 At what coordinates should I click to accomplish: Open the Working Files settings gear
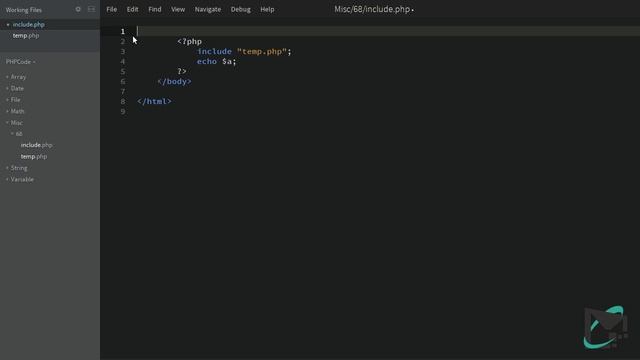tap(78, 9)
